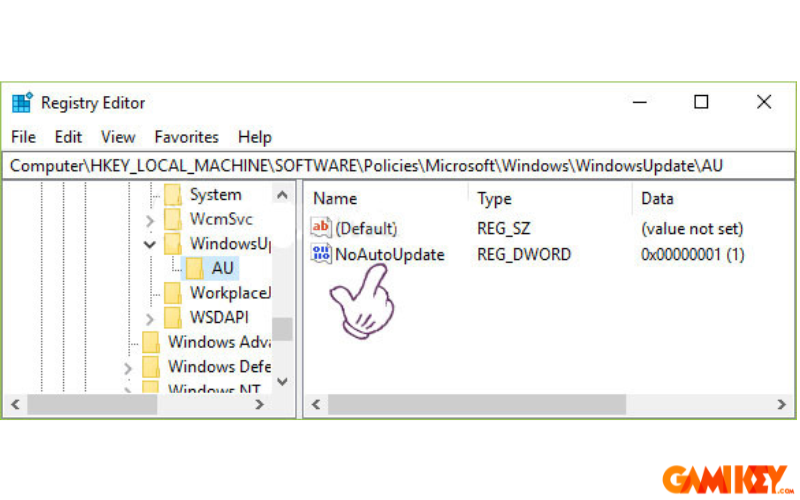This screenshot has width=800, height=500.
Task: Click the values pane scroll left arrow
Action: (316, 405)
